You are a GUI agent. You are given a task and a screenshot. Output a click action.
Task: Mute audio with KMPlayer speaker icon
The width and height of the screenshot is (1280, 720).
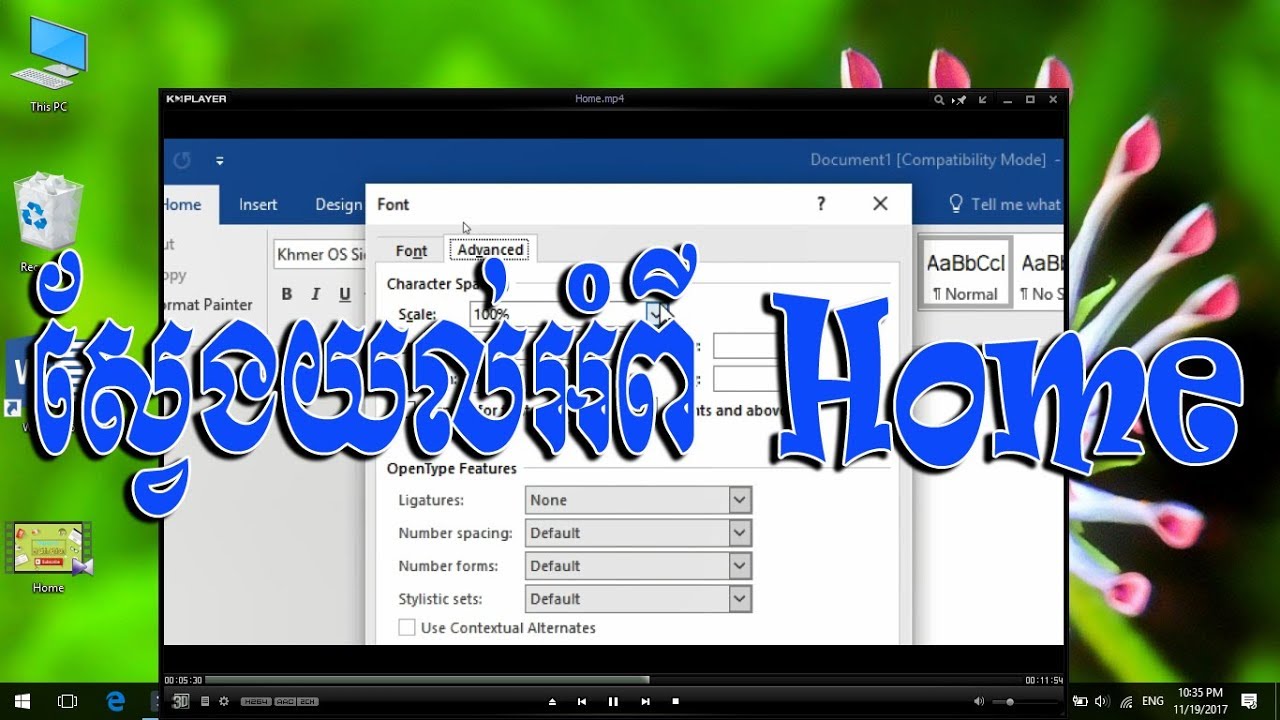coord(979,702)
